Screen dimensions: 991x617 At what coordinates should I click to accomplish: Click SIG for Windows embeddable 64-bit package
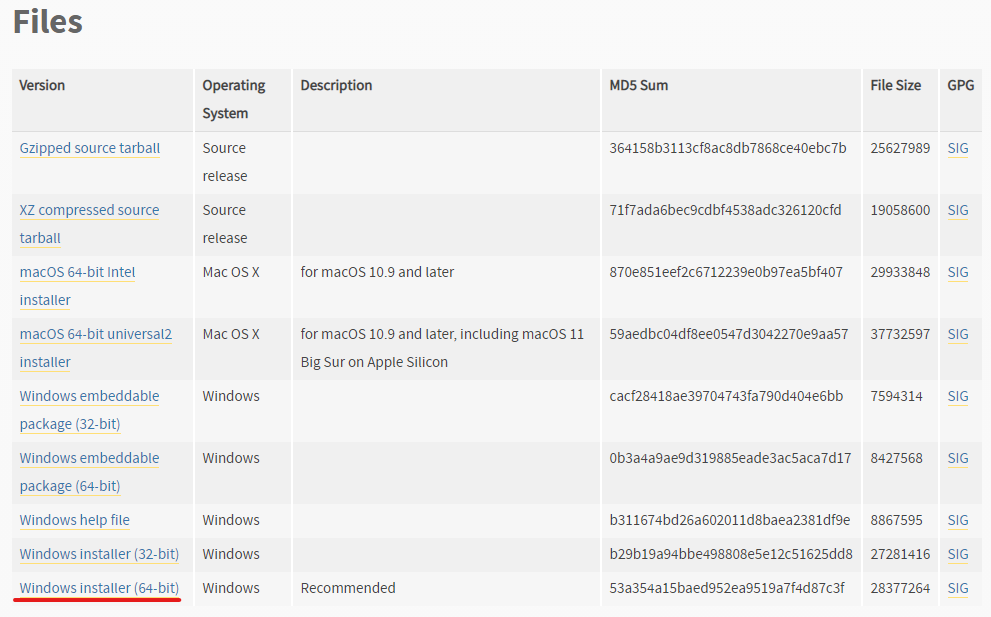click(958, 458)
